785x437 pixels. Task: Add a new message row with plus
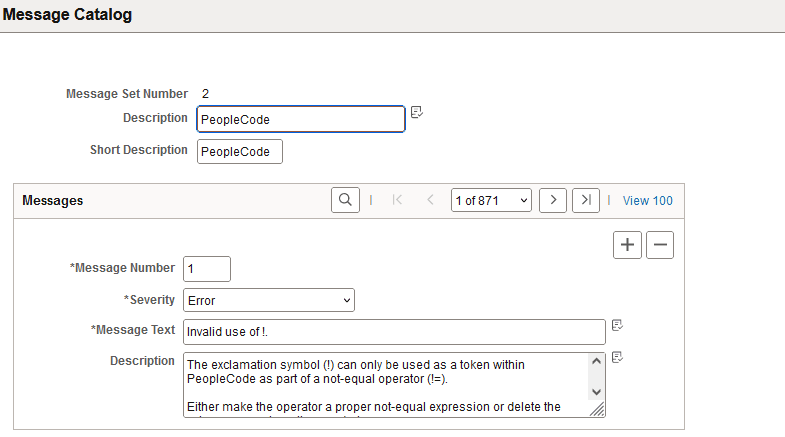tap(627, 245)
